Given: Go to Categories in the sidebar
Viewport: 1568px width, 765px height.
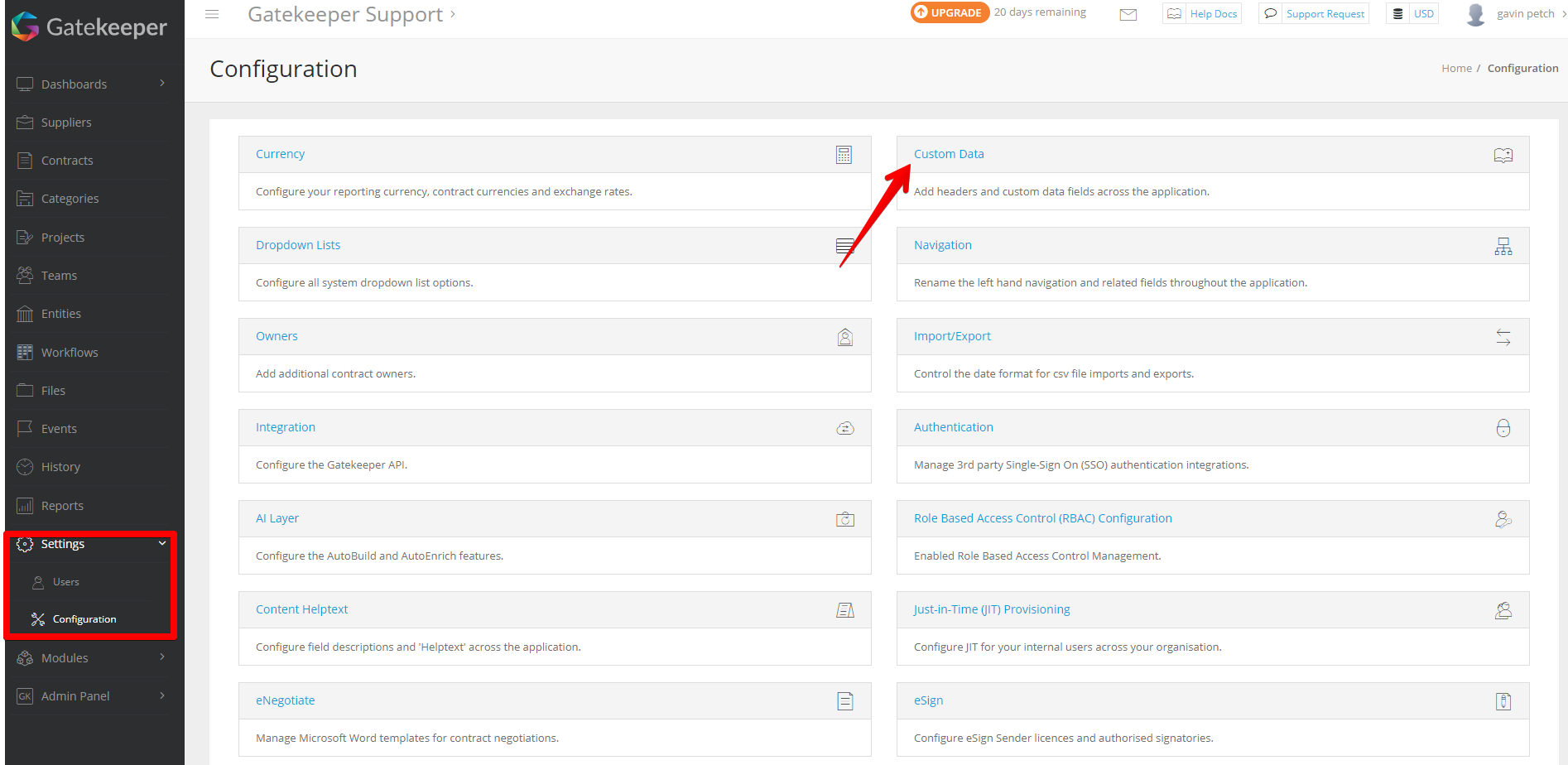Looking at the screenshot, I should tap(70, 199).
